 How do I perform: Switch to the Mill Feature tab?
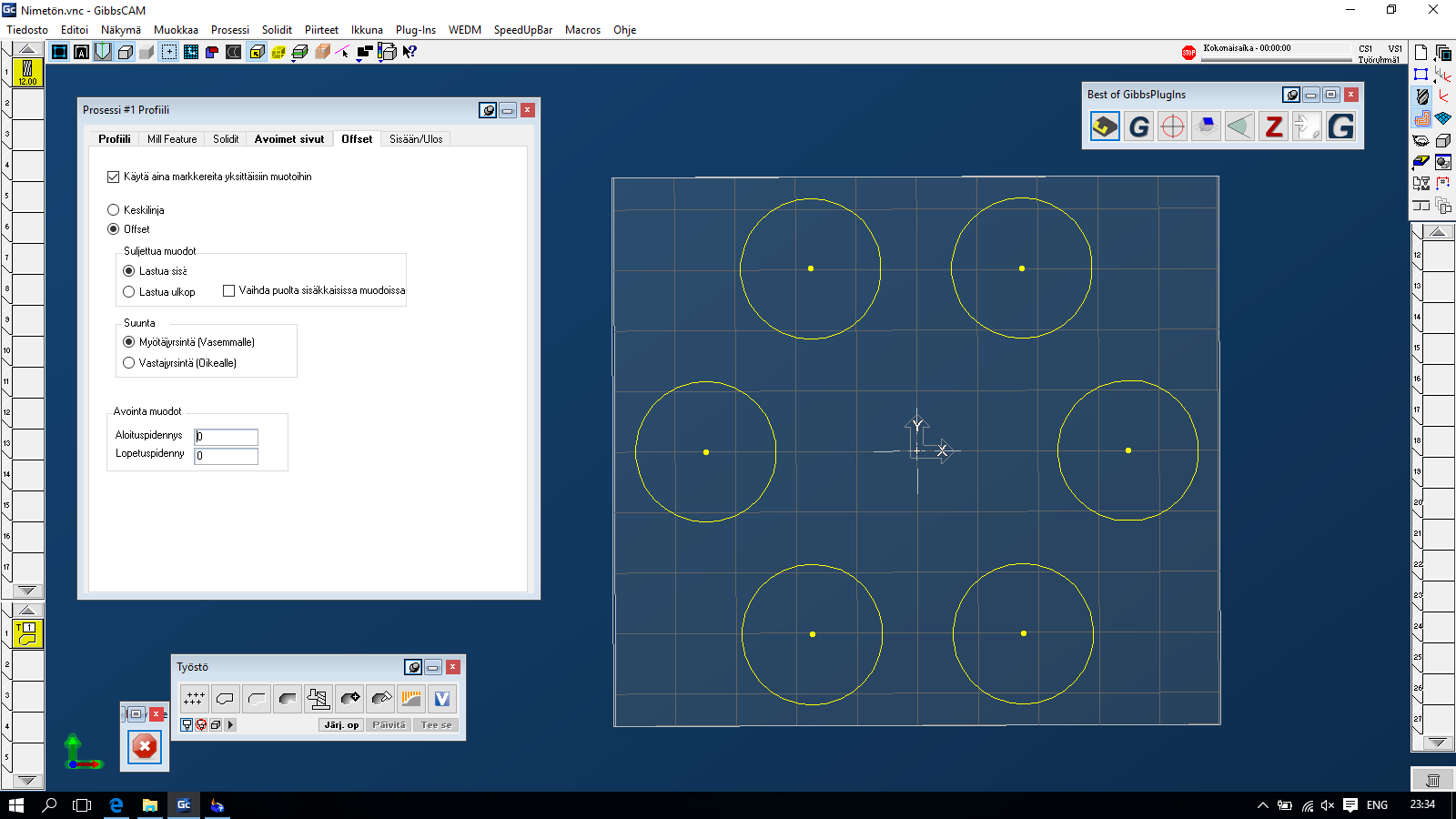(x=172, y=139)
